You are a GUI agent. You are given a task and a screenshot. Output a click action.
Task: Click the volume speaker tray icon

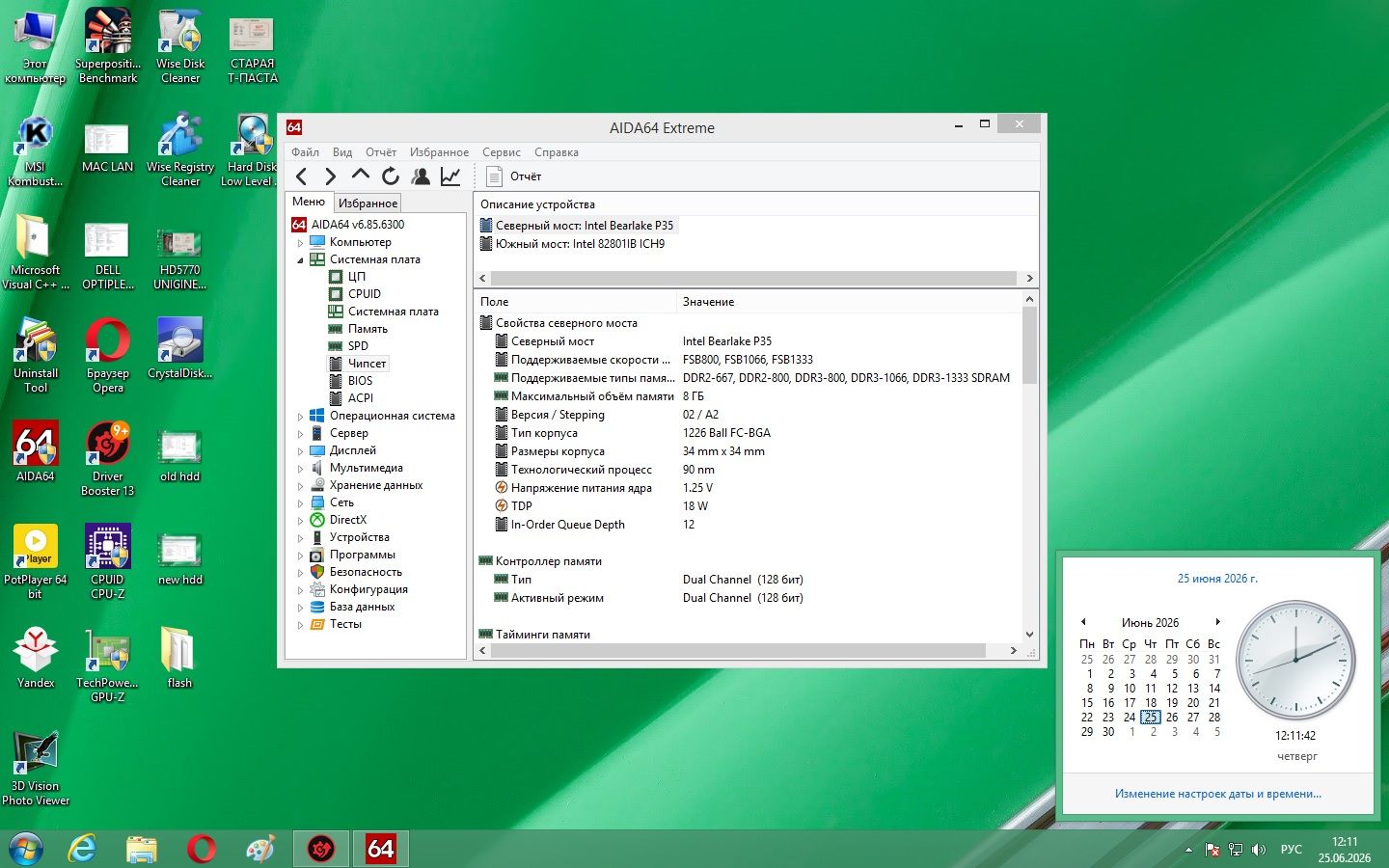coord(1259,850)
